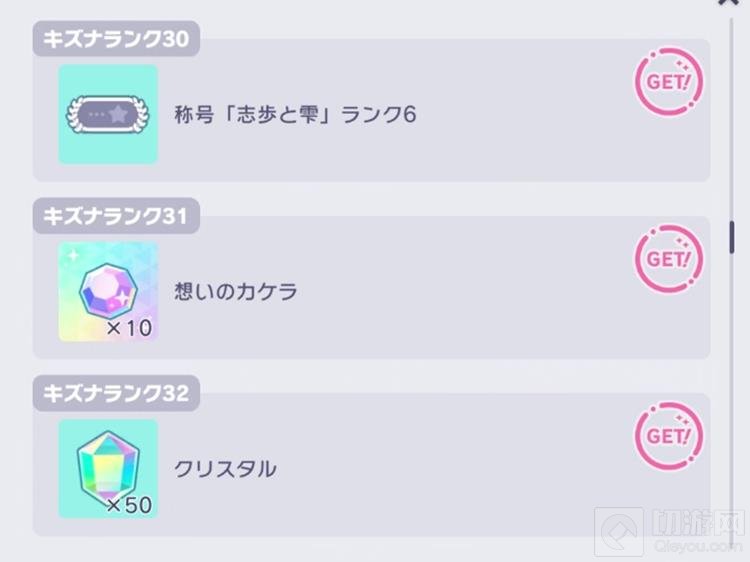750x562 pixels.
Task: Claim the Kizuna Rank 30 GET reward
Action: point(669,83)
